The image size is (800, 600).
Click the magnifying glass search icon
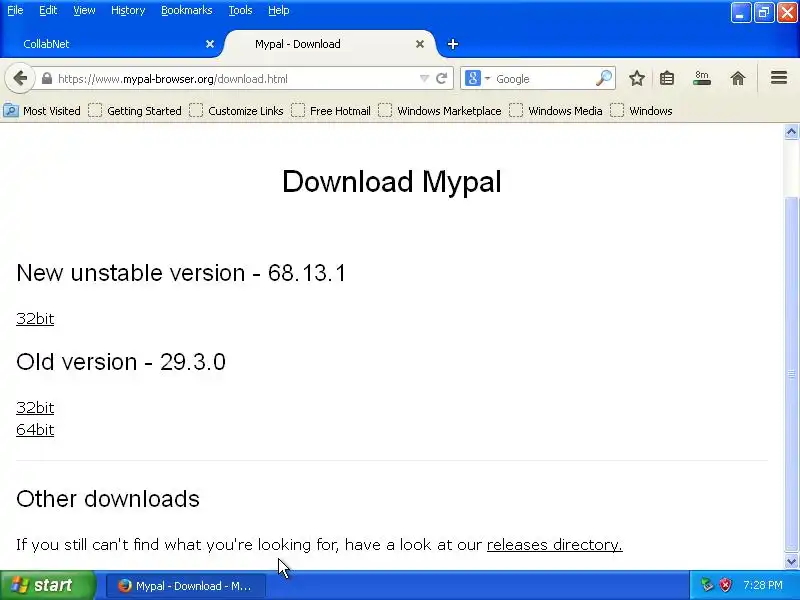604,79
